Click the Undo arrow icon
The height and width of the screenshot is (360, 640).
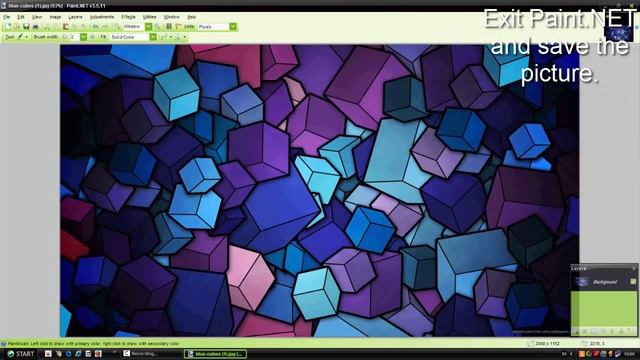pos(96,27)
